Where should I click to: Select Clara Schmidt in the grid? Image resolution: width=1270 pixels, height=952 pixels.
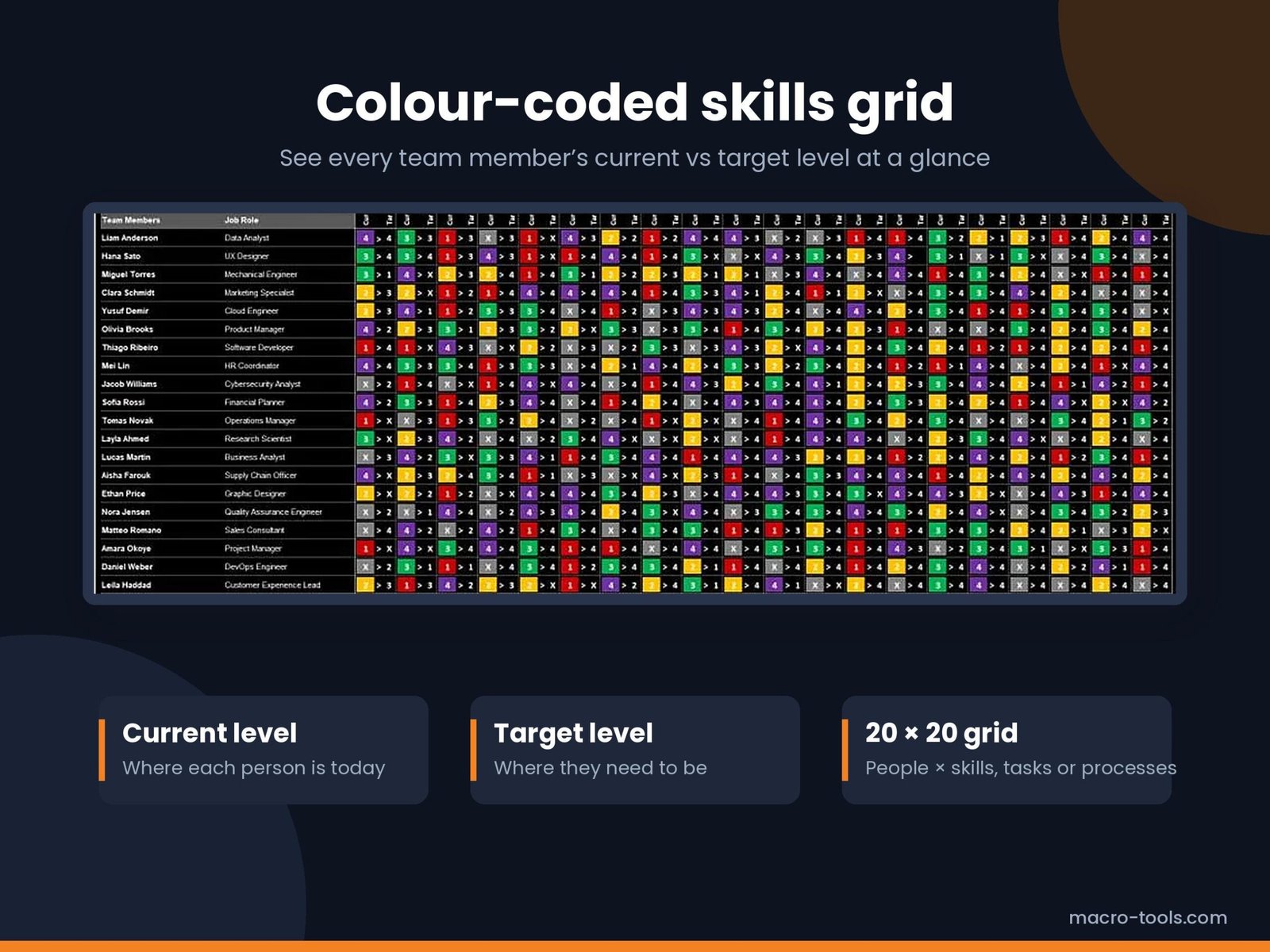(x=128, y=293)
